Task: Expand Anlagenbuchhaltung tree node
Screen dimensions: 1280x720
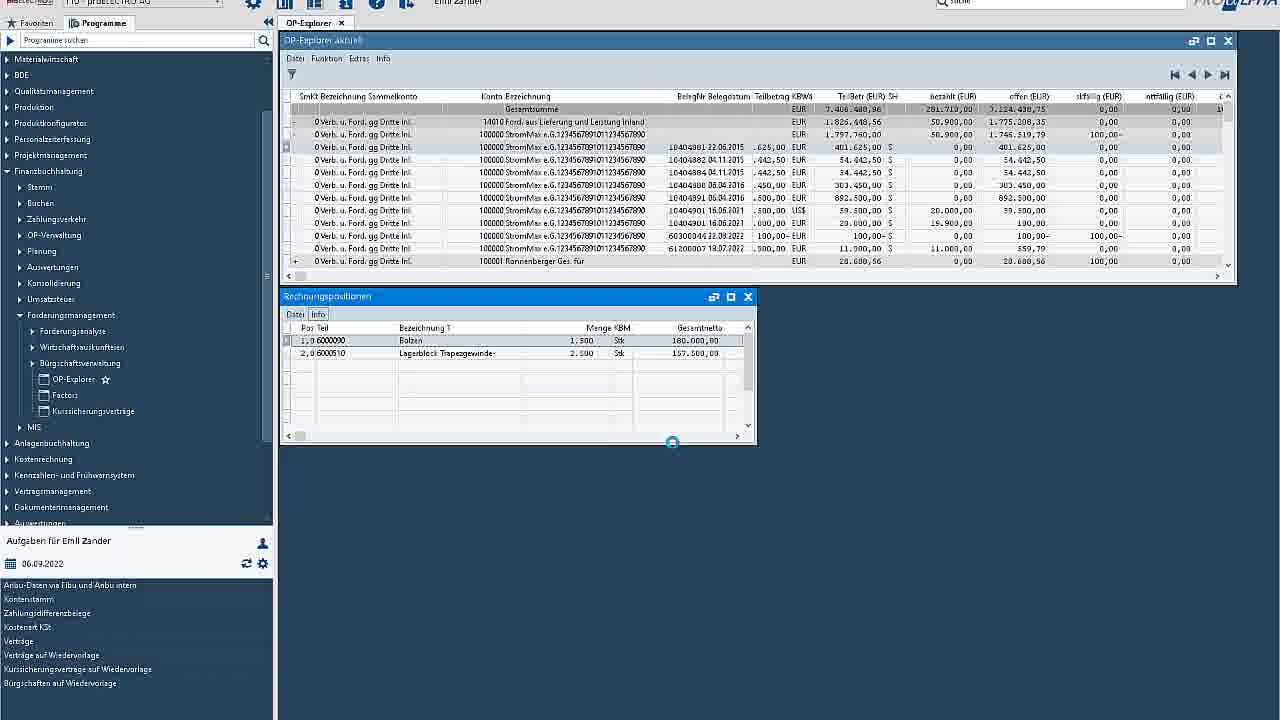Action: 7,443
